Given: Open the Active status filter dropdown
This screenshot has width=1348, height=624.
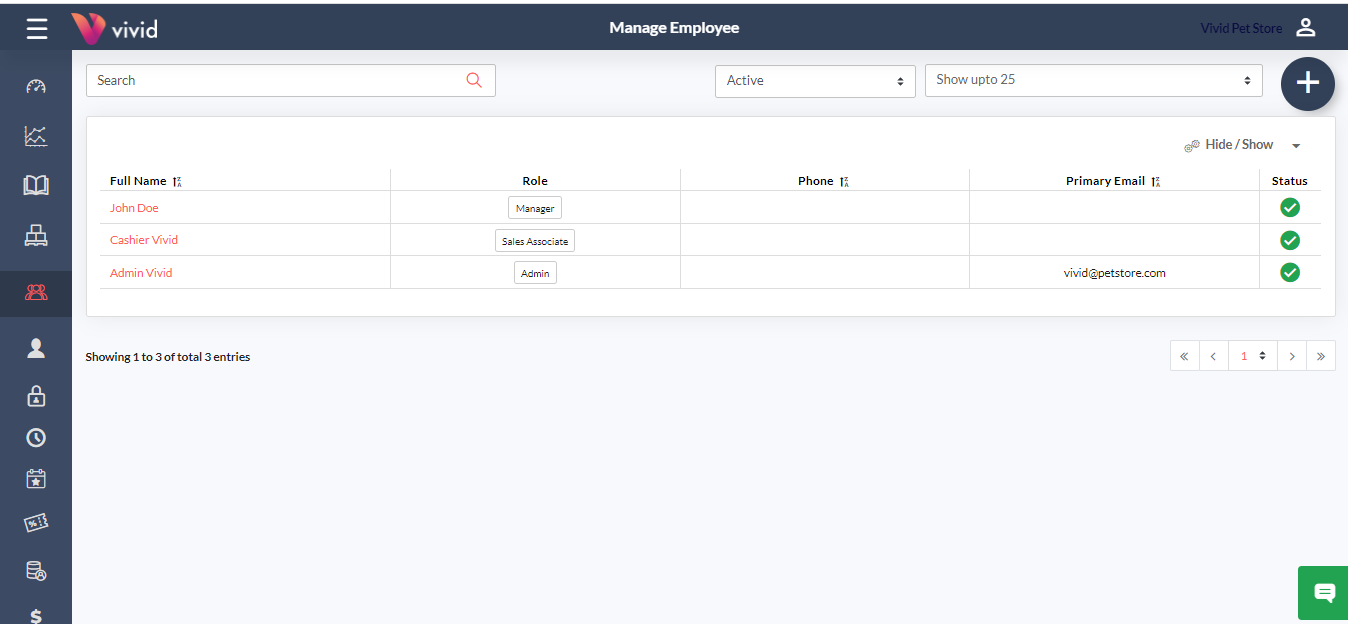Looking at the screenshot, I should 815,81.
